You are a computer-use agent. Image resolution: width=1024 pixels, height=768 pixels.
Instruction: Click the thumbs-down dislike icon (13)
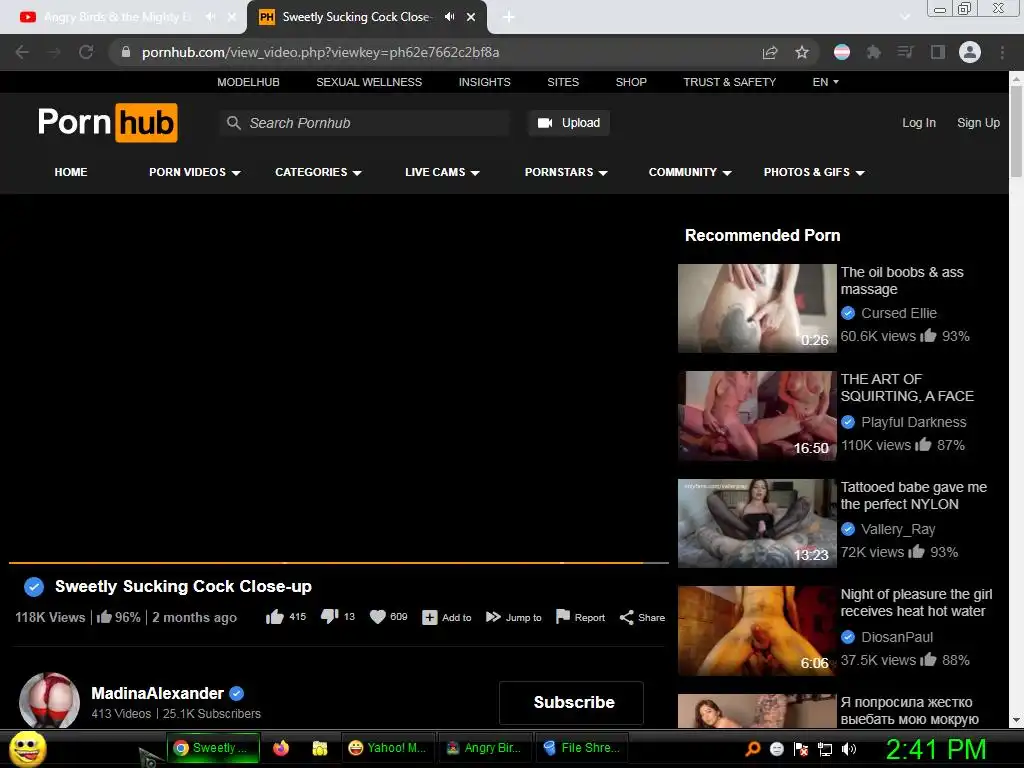(x=329, y=616)
